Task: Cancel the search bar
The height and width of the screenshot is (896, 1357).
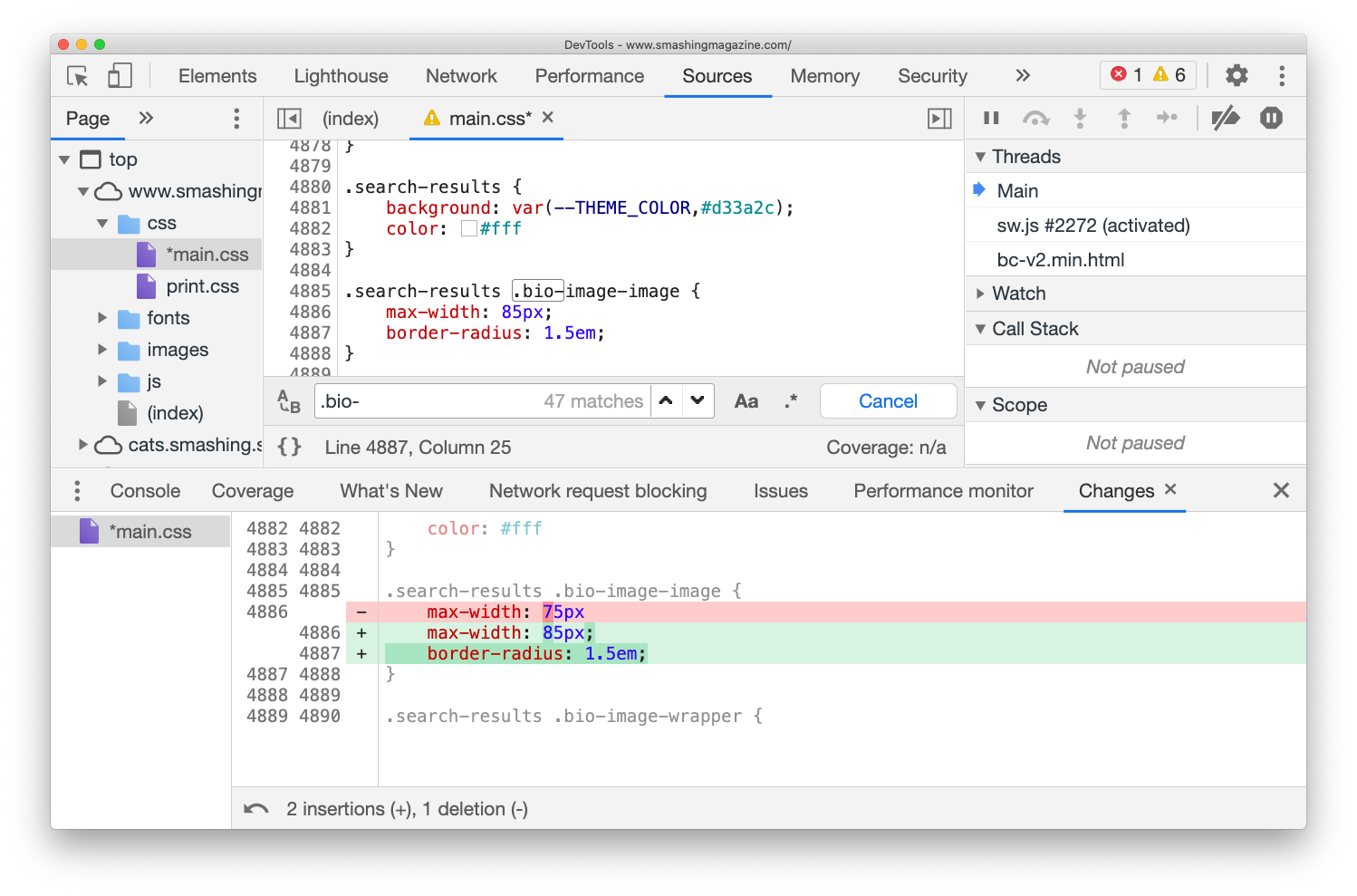Action: coord(888,401)
